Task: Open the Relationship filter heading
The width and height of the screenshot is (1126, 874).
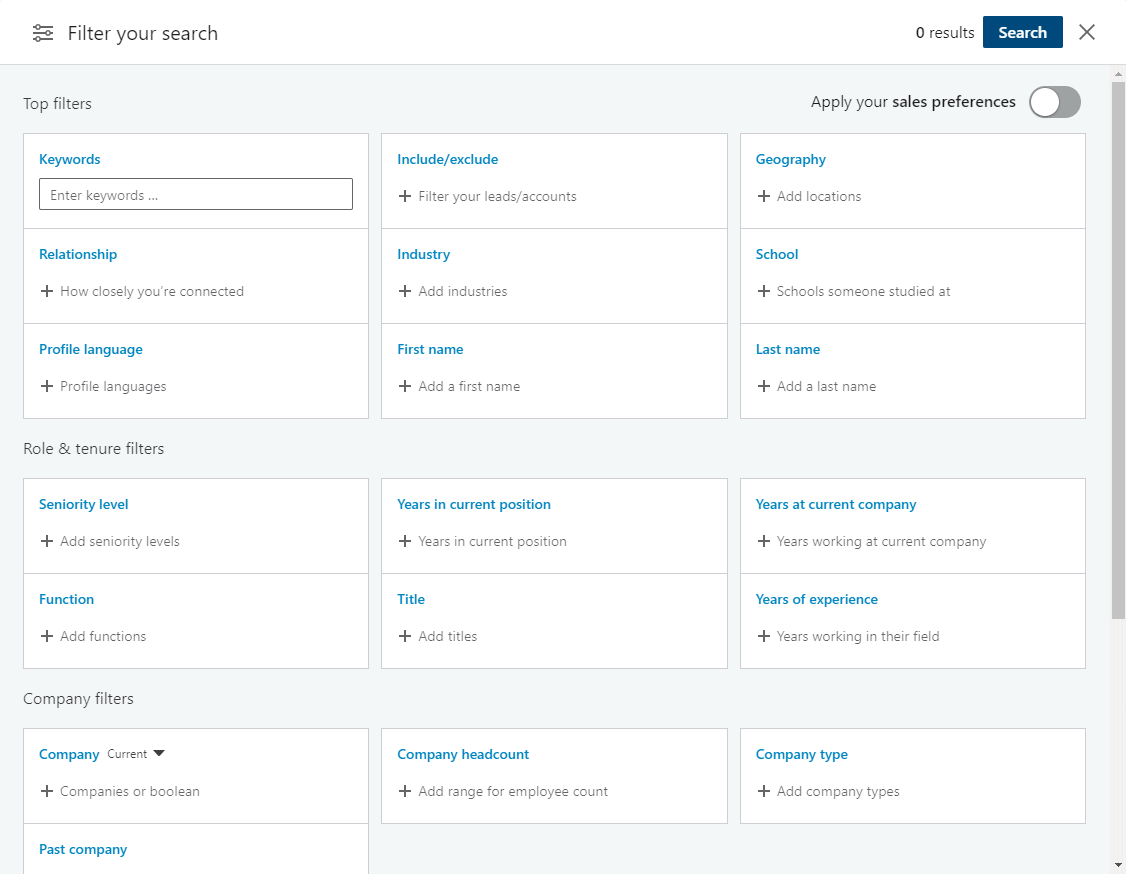Action: [78, 254]
